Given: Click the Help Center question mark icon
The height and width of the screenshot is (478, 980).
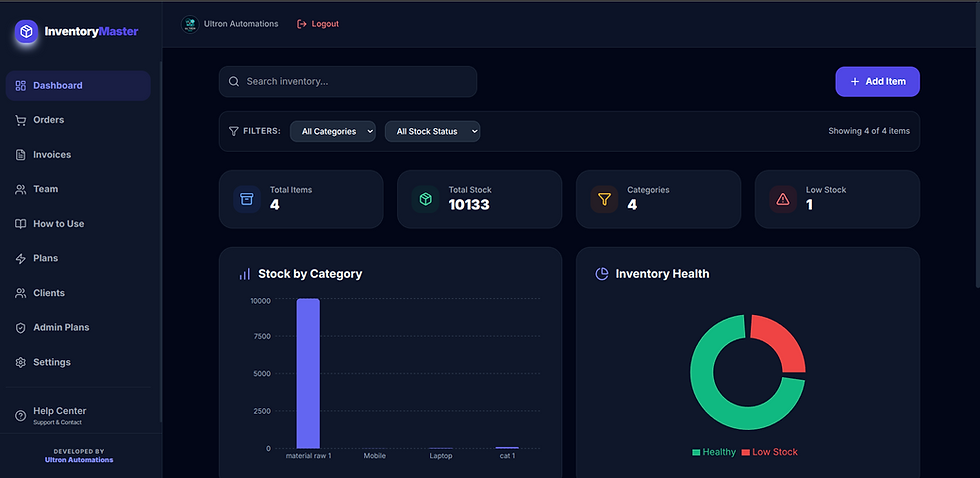Looking at the screenshot, I should tap(21, 416).
